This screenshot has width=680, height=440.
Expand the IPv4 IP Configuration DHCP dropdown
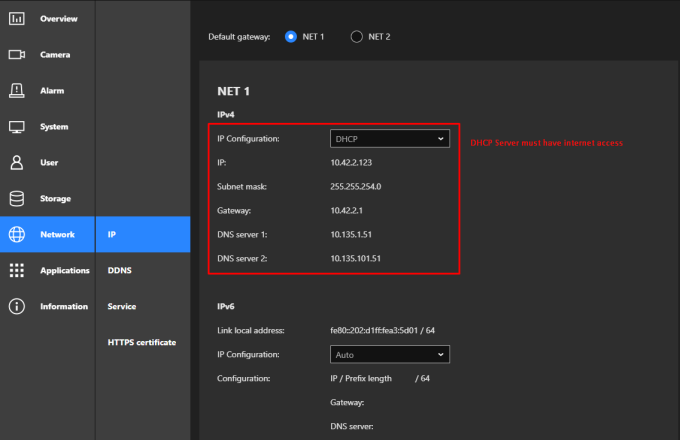pos(390,139)
